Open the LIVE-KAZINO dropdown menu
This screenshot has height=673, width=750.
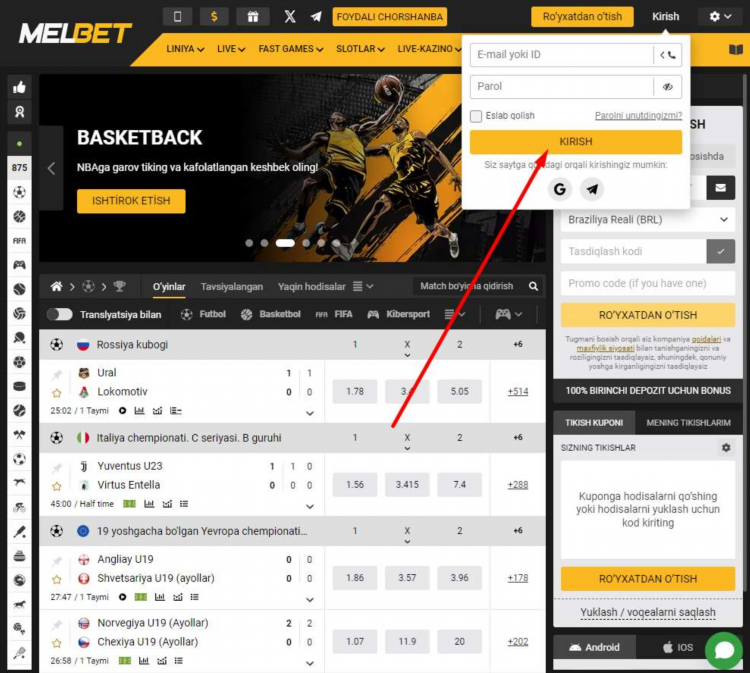(429, 49)
